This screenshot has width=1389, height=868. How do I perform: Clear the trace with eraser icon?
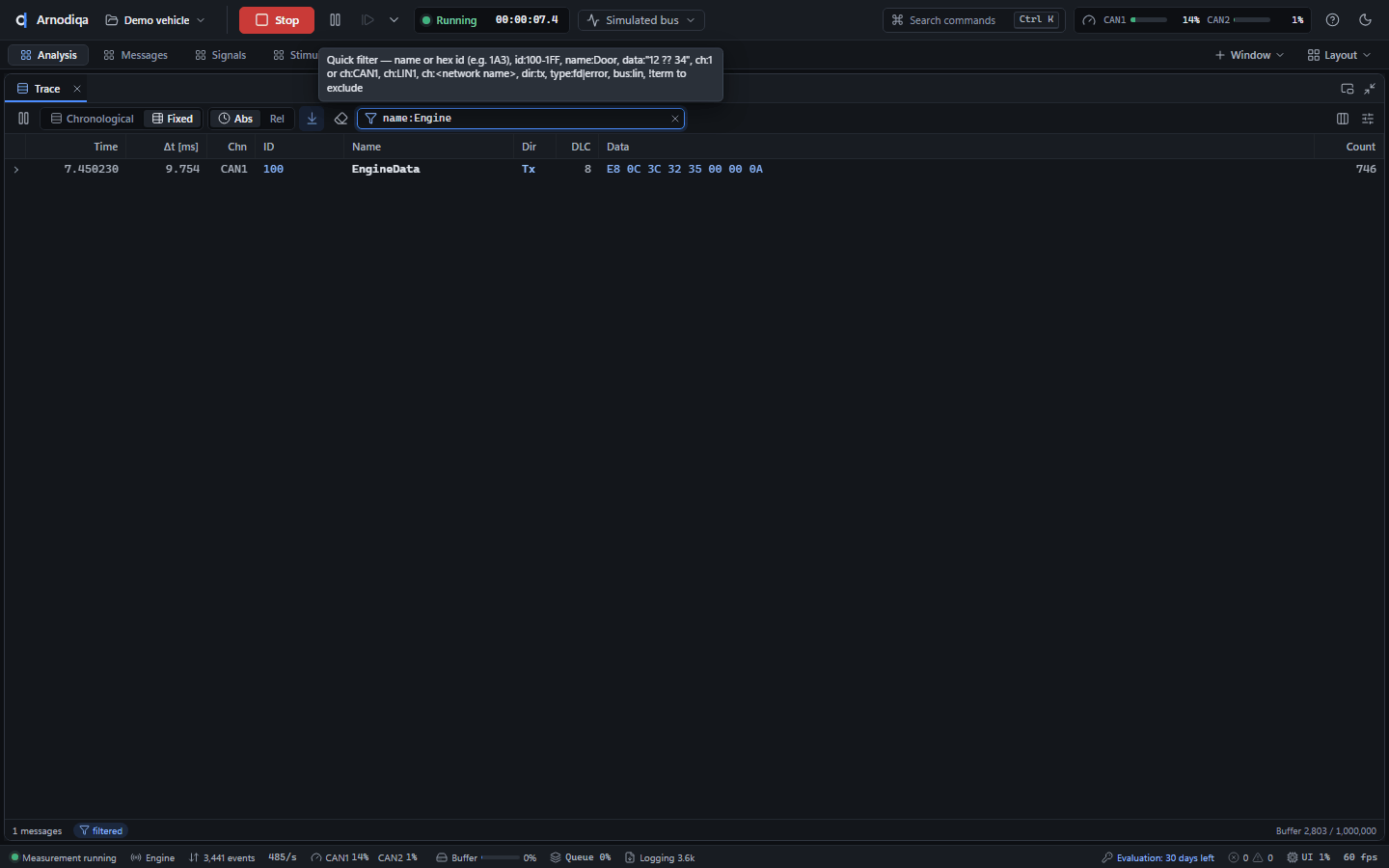pos(340,119)
